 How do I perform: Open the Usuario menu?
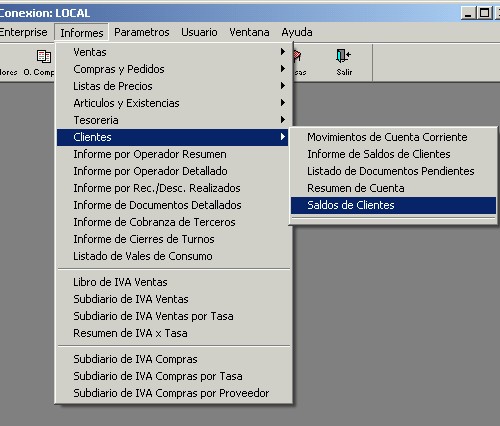[x=199, y=32]
